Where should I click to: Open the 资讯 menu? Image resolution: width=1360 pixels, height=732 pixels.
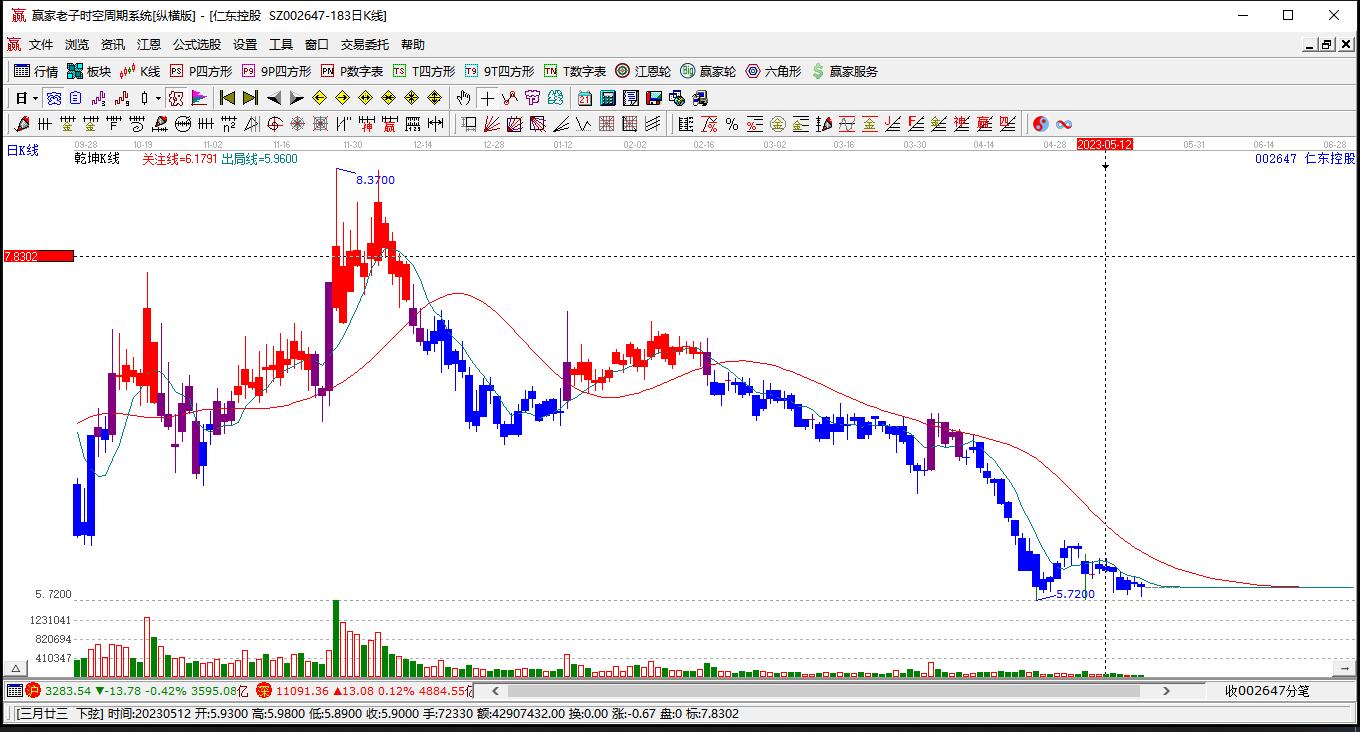(113, 45)
